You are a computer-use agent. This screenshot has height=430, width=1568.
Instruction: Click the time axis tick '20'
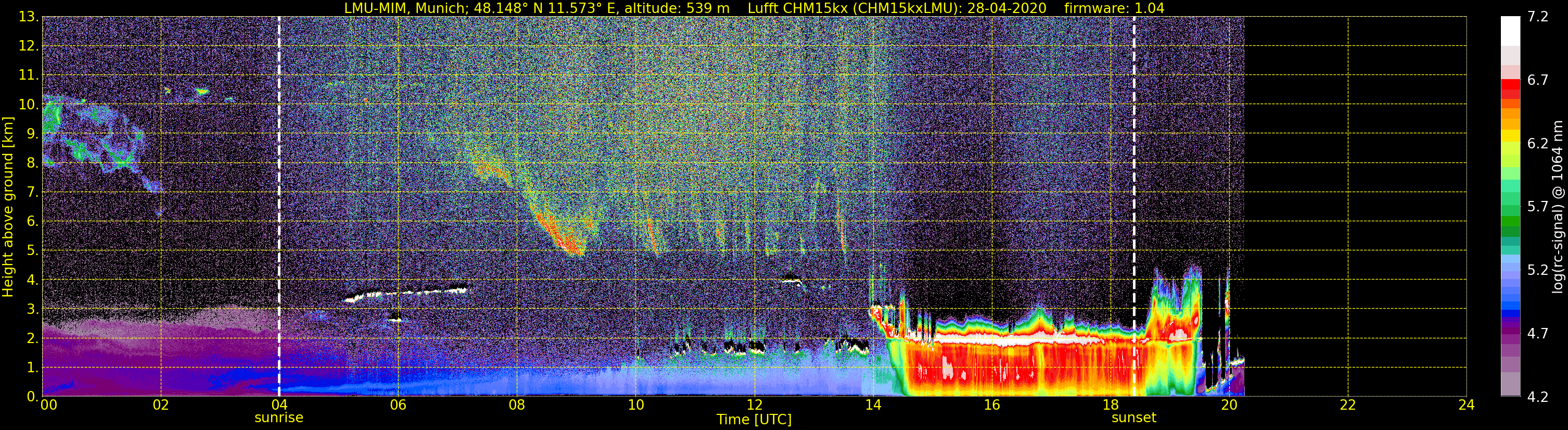coord(1229,405)
